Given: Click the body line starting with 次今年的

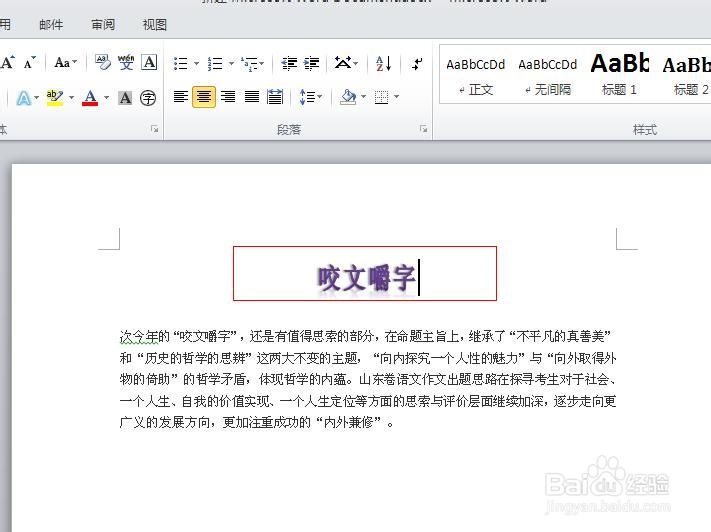Looking at the screenshot, I should [365, 336].
